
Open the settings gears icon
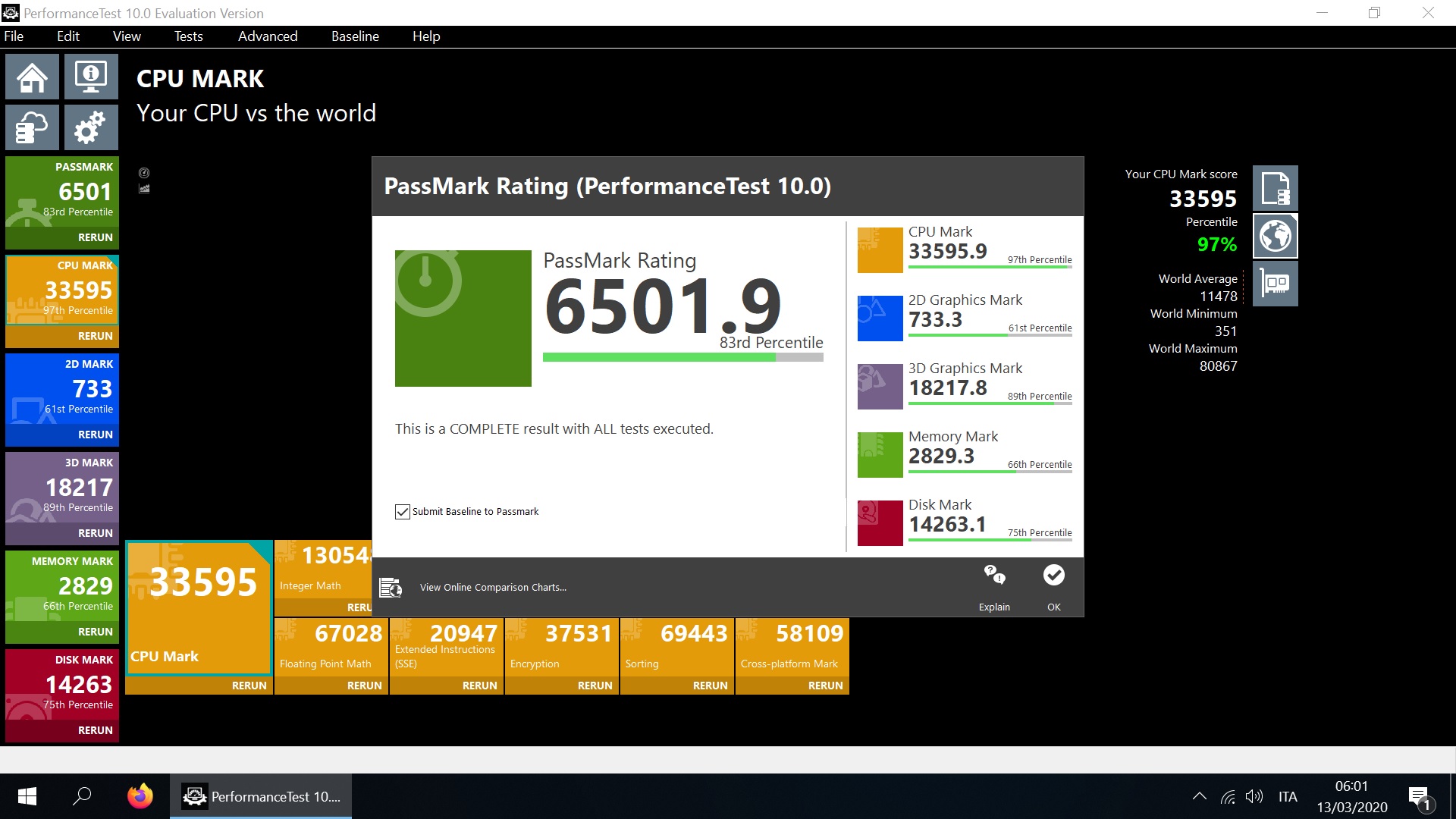pyautogui.click(x=91, y=127)
